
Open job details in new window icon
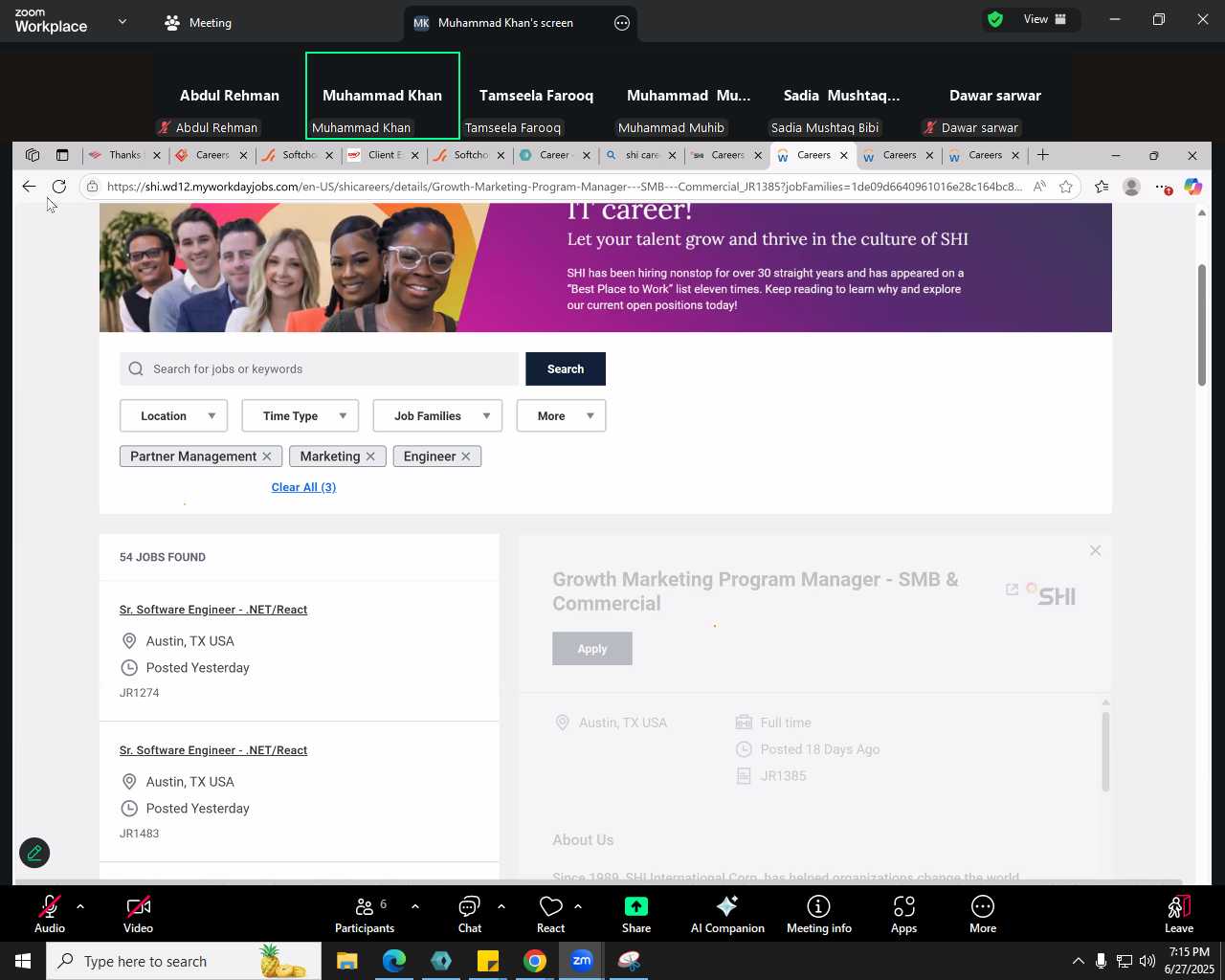point(1012,590)
